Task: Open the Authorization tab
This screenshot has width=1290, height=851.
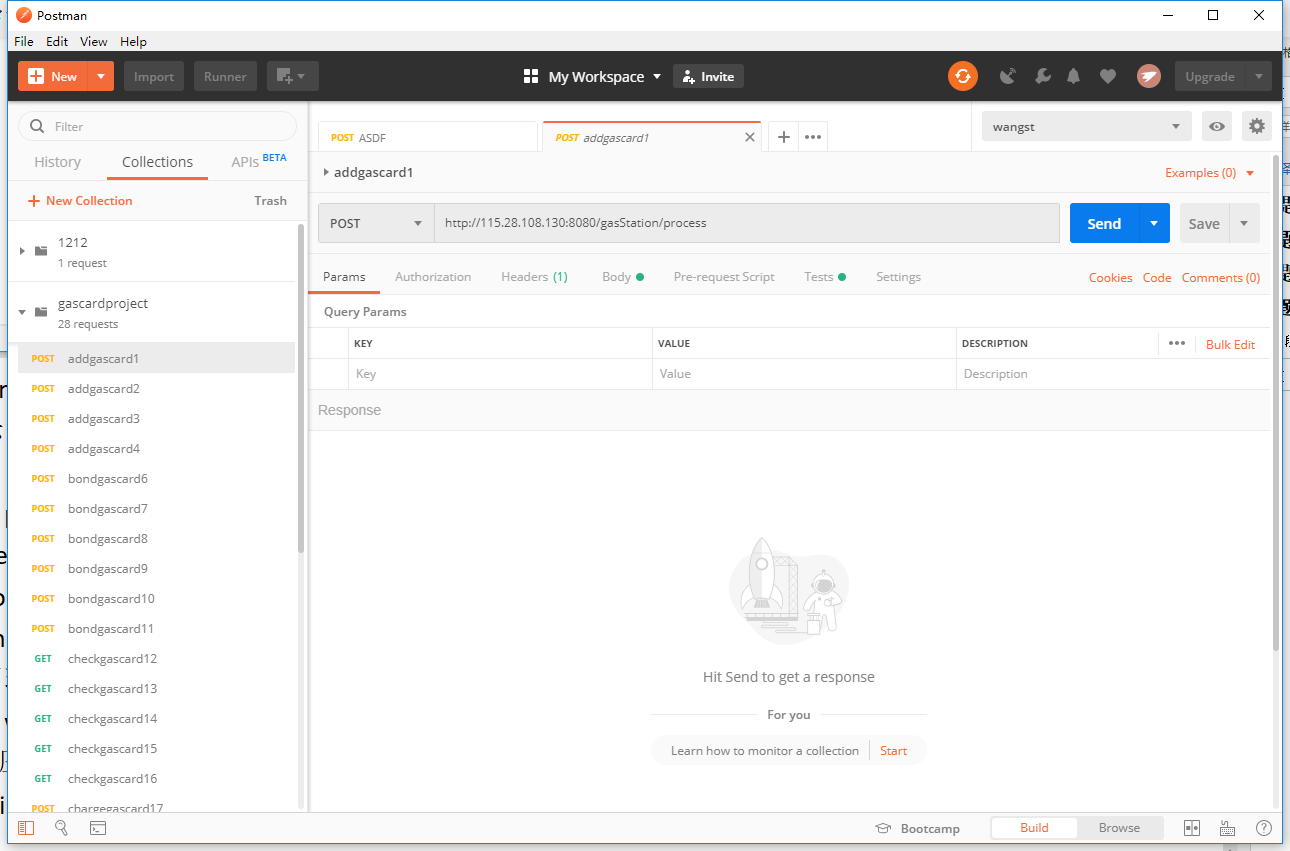Action: 433,277
